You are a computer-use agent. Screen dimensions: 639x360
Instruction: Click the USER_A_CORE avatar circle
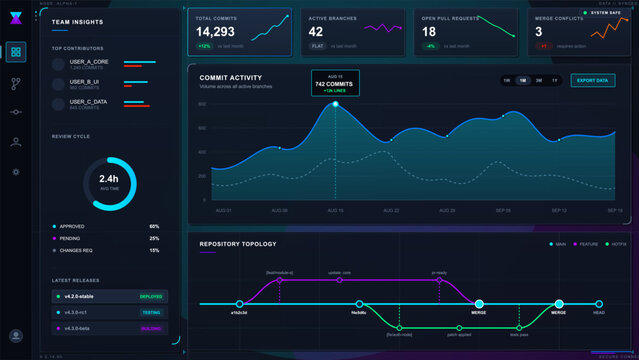58,64
